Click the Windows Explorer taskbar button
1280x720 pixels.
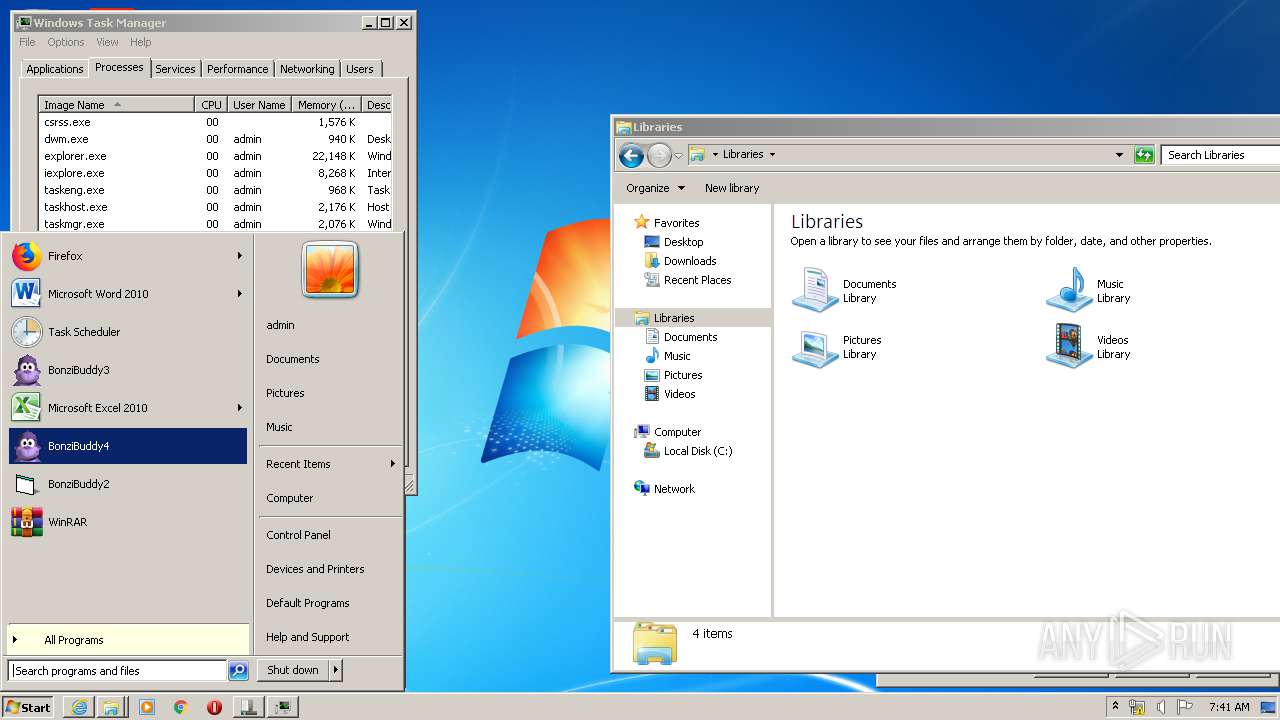(111, 707)
